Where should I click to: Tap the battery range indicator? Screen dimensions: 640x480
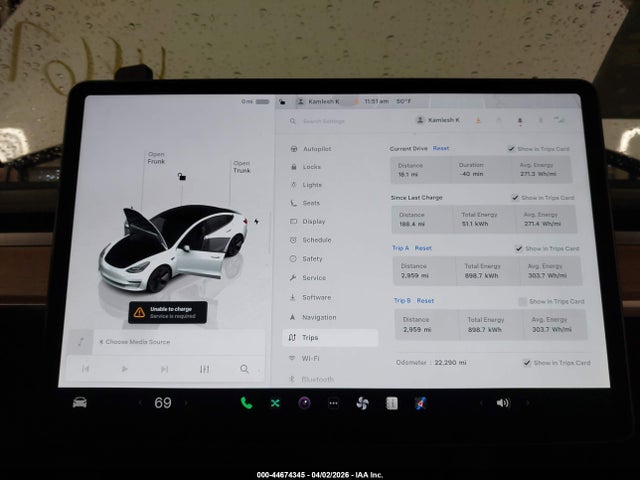pyautogui.click(x=256, y=101)
